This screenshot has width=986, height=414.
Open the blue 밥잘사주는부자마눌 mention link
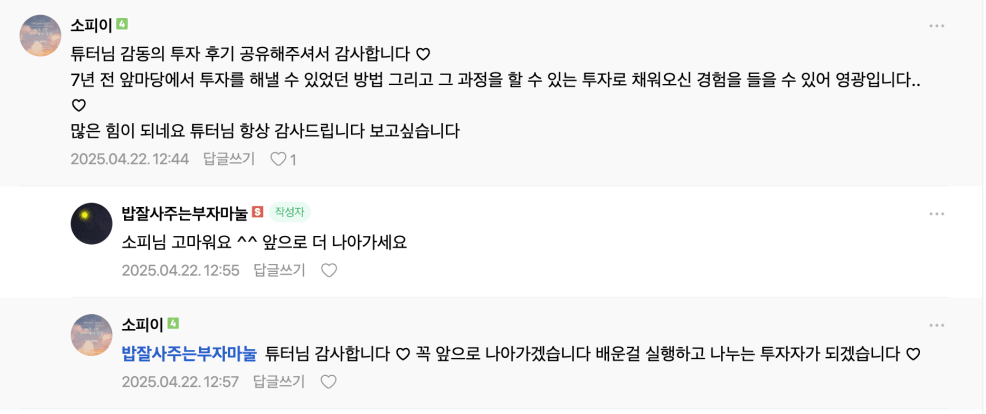pos(189,353)
